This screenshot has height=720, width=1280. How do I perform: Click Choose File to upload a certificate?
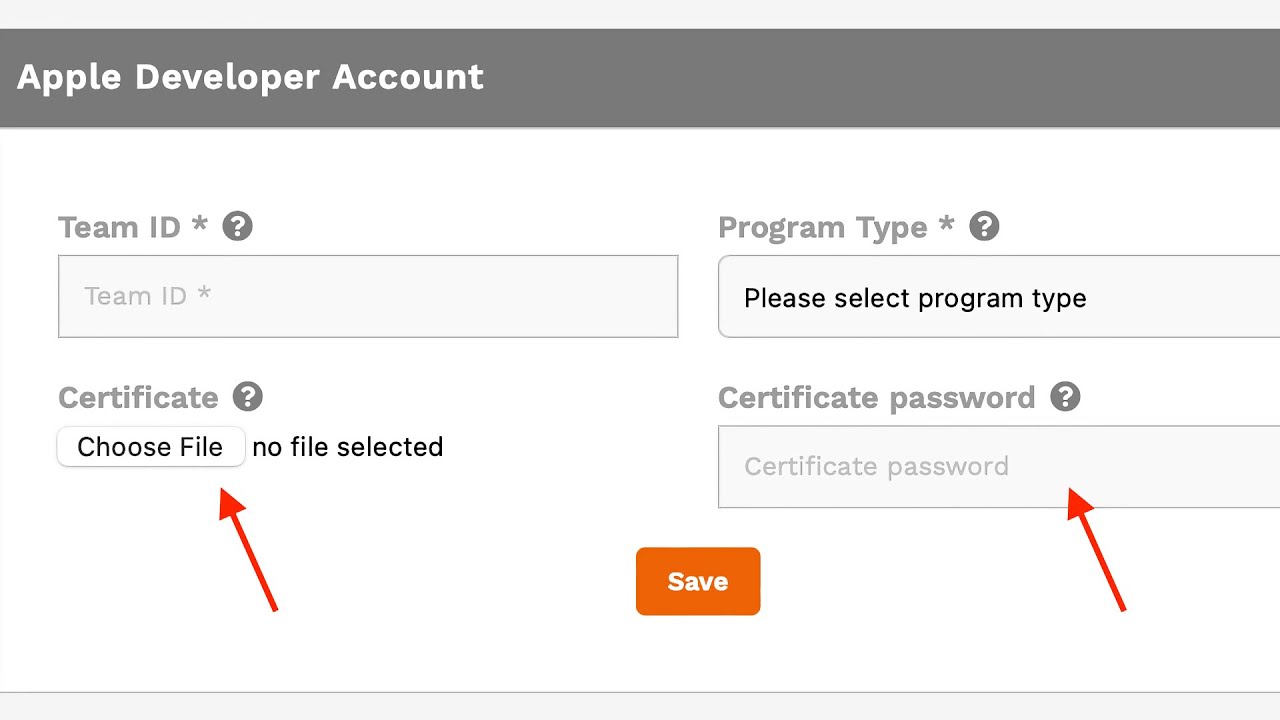(x=150, y=447)
